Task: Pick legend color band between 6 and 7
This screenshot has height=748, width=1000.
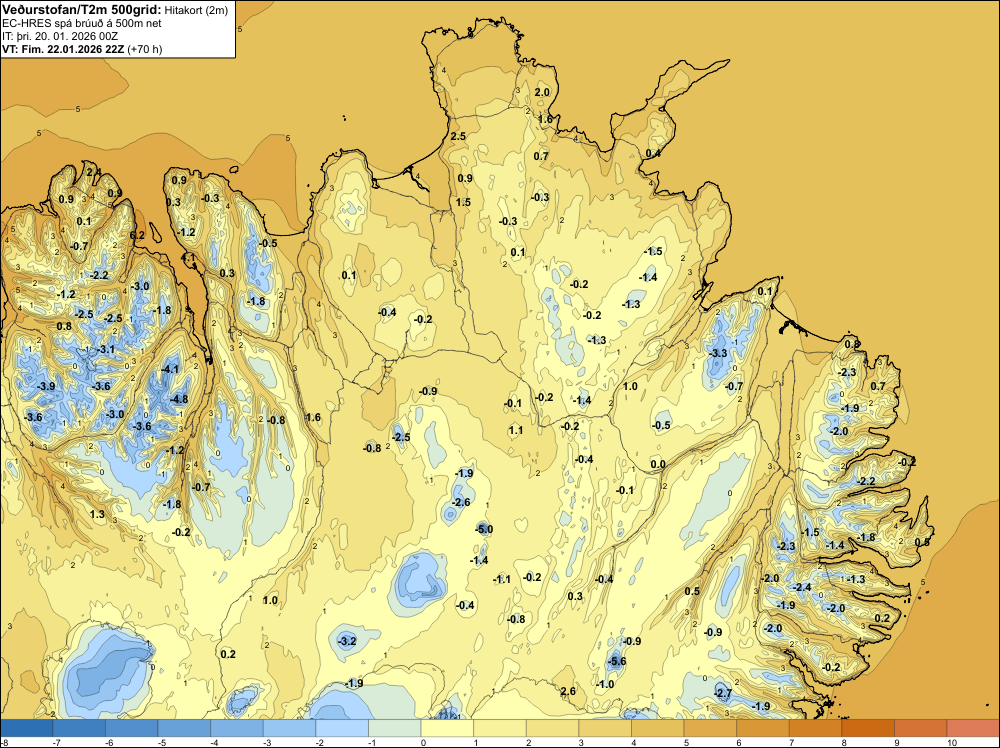Action: [x=763, y=728]
